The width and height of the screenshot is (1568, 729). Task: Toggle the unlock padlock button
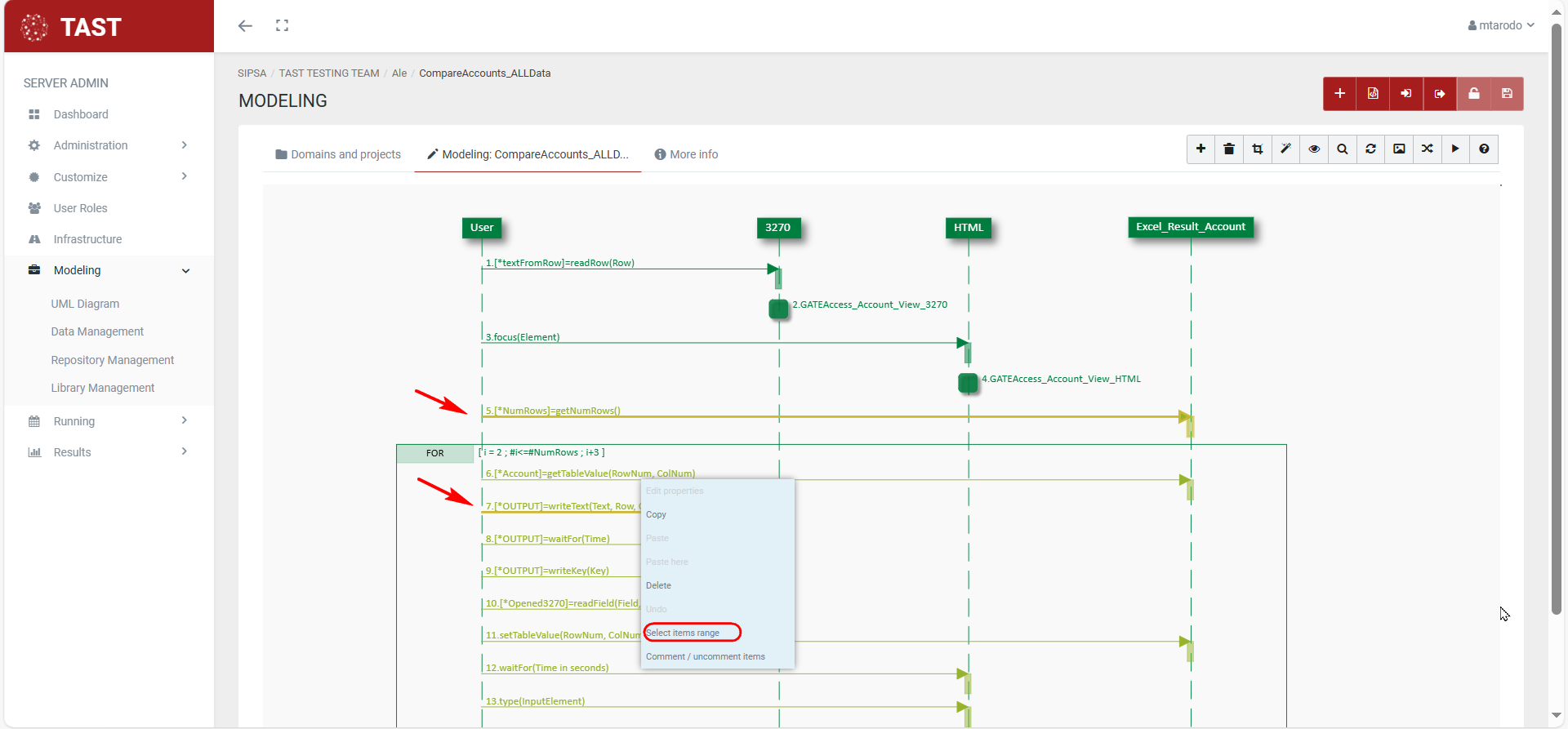(1473, 94)
